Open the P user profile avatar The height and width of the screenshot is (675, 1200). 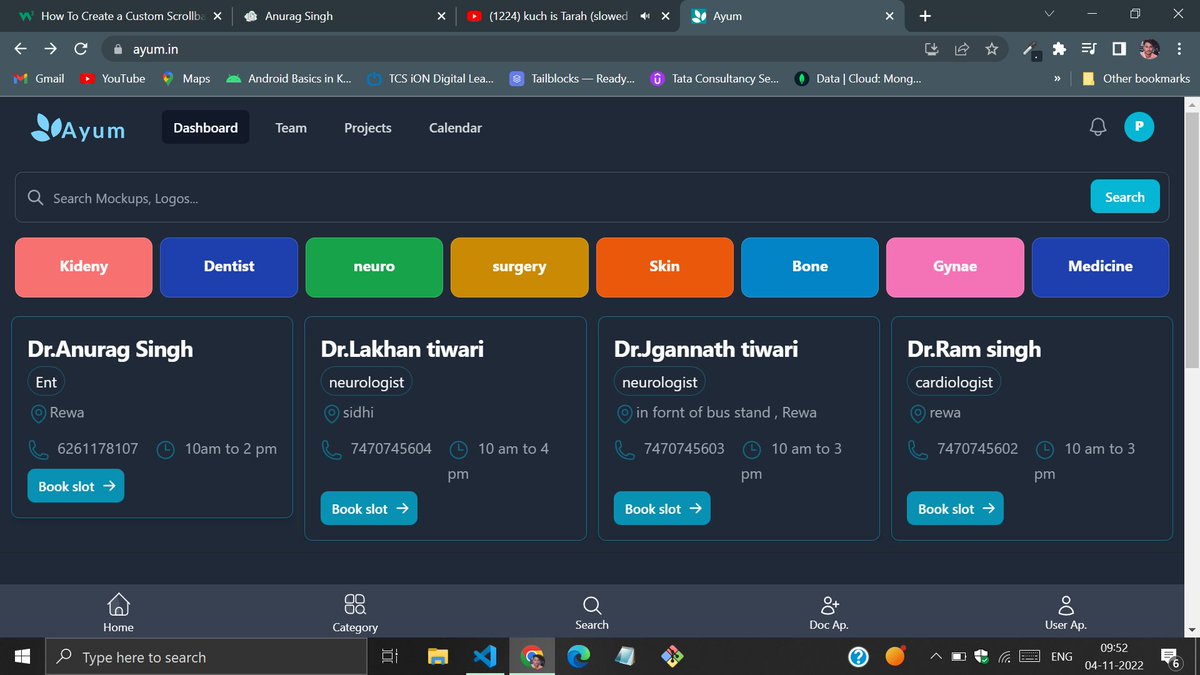point(1139,127)
